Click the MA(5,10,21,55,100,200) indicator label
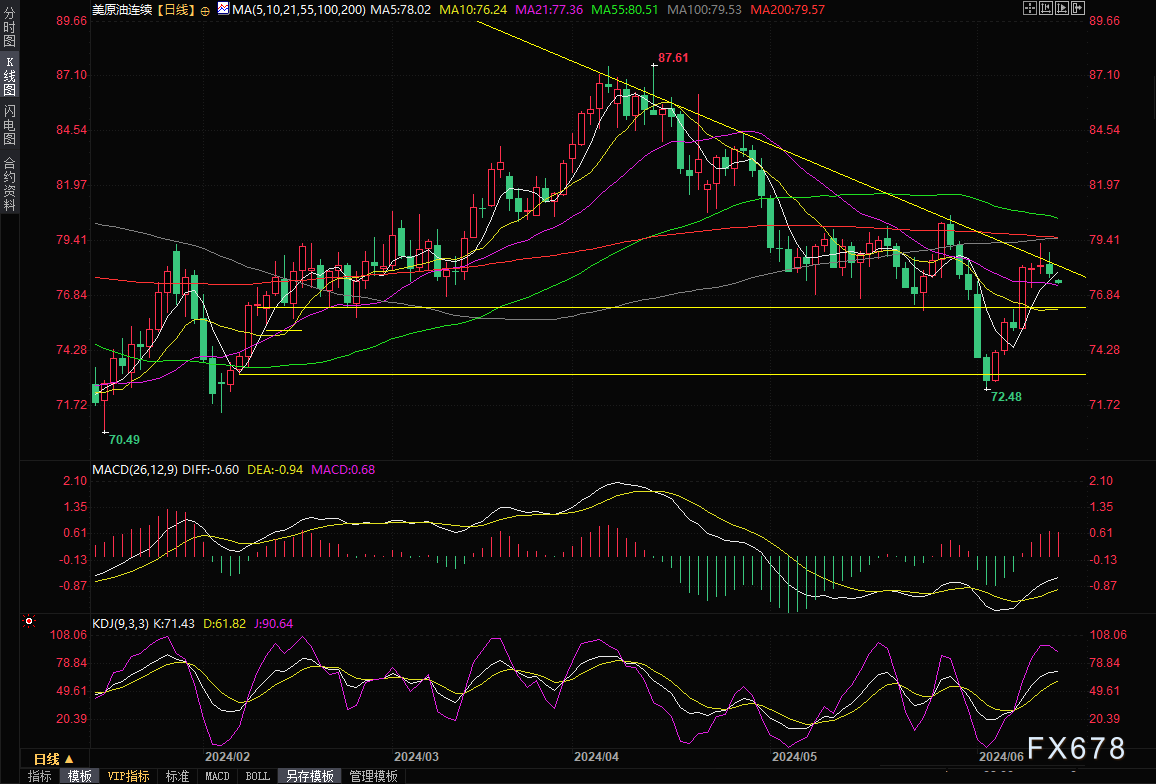Screen dimensions: 1156x784 (x=299, y=10)
